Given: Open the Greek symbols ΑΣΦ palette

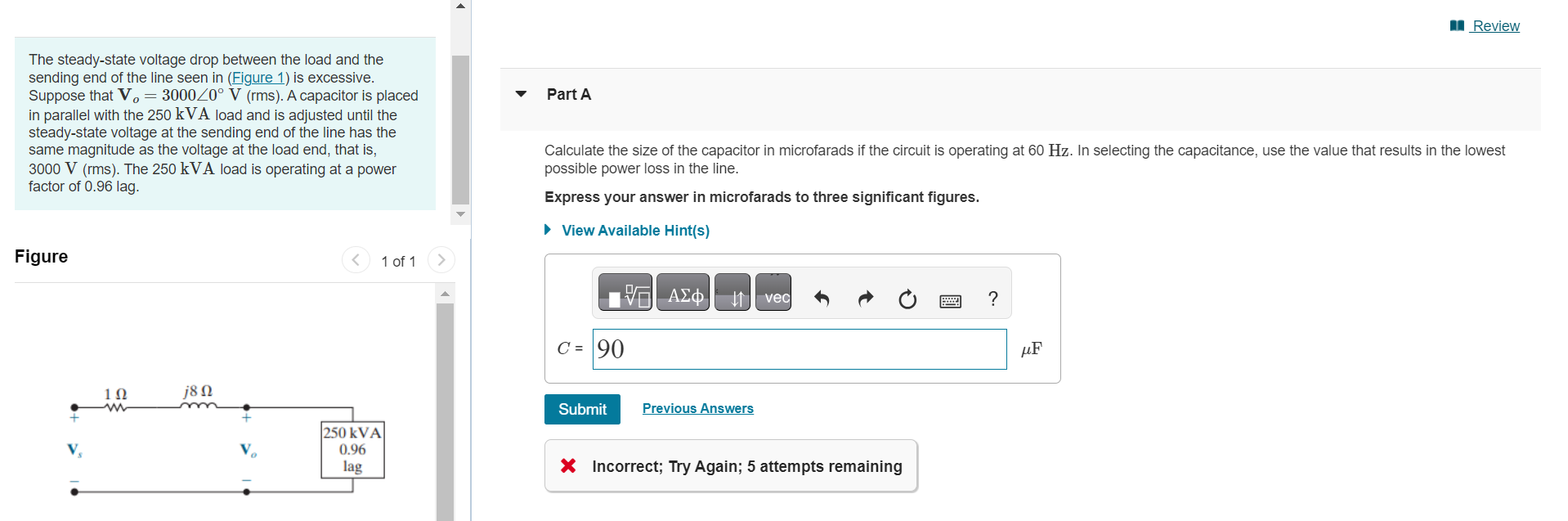Looking at the screenshot, I should pos(683,293).
